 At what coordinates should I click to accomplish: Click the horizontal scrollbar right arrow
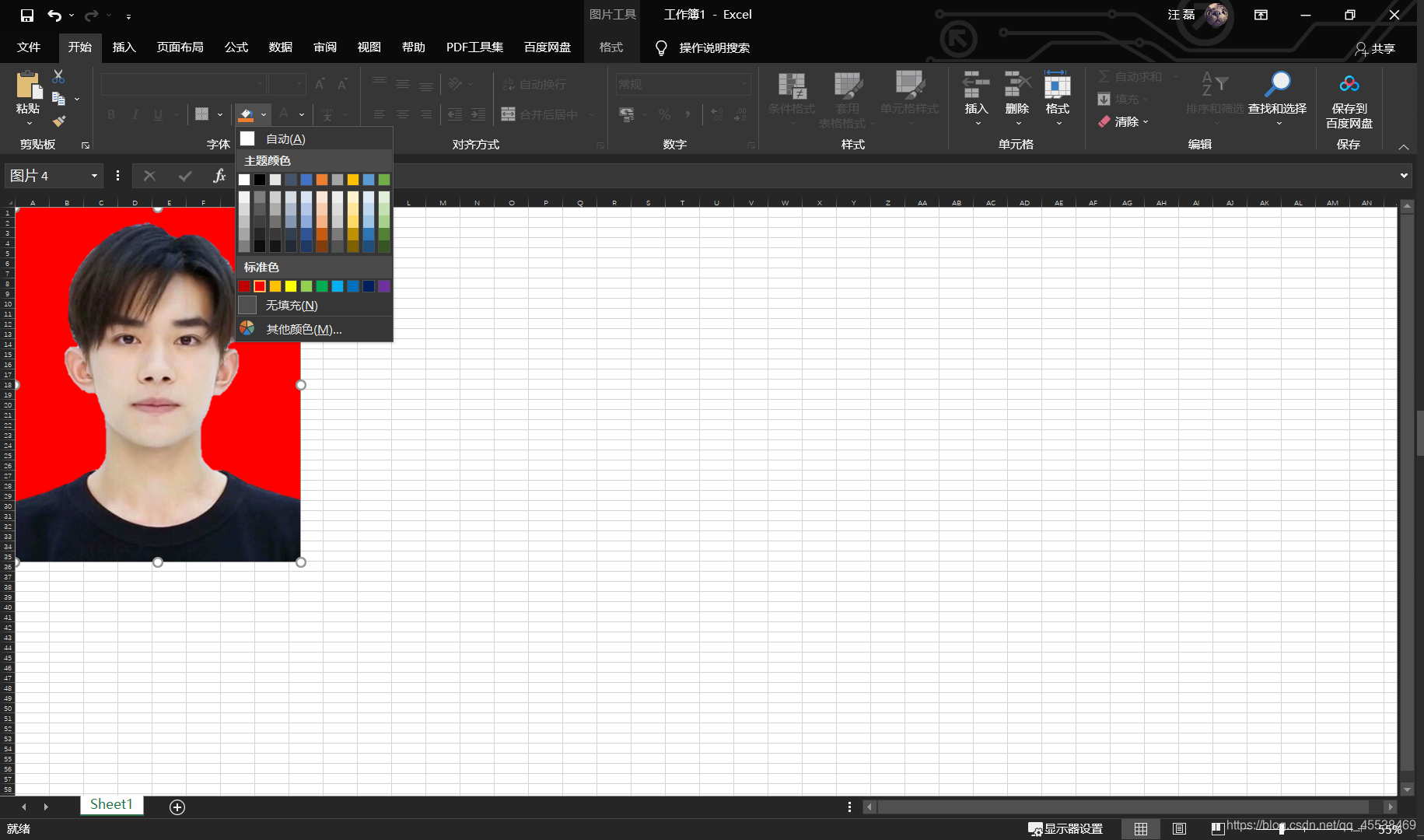coord(1390,807)
